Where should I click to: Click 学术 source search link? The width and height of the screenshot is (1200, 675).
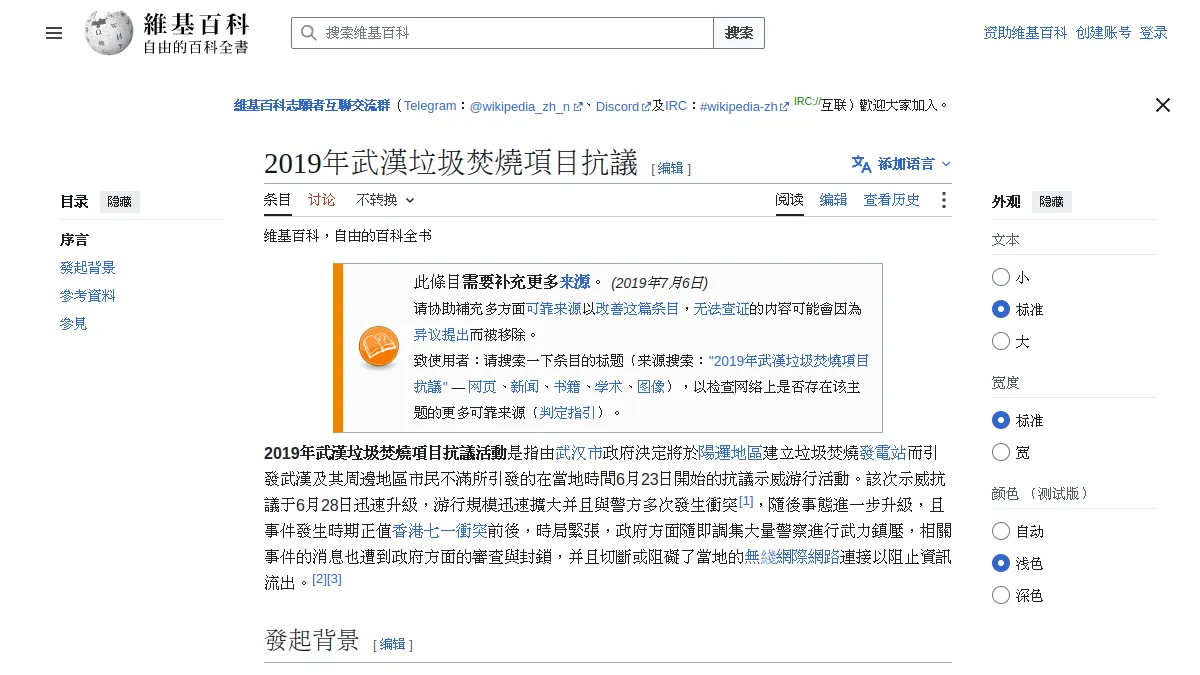coord(608,387)
